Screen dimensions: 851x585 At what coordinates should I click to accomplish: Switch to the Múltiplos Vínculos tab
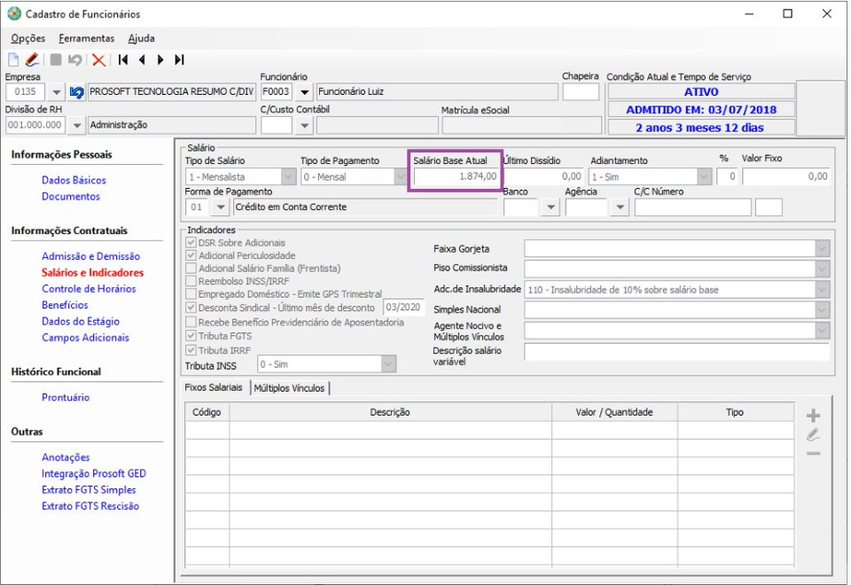pyautogui.click(x=289, y=388)
